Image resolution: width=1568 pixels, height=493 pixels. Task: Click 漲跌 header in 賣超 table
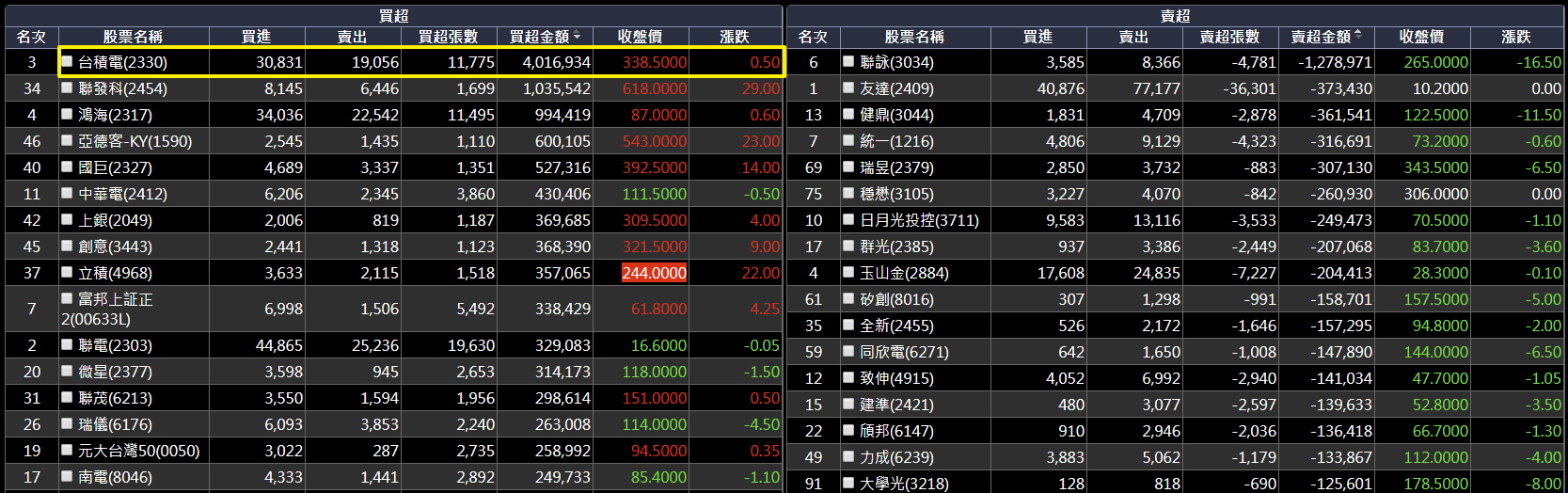pos(1516,37)
